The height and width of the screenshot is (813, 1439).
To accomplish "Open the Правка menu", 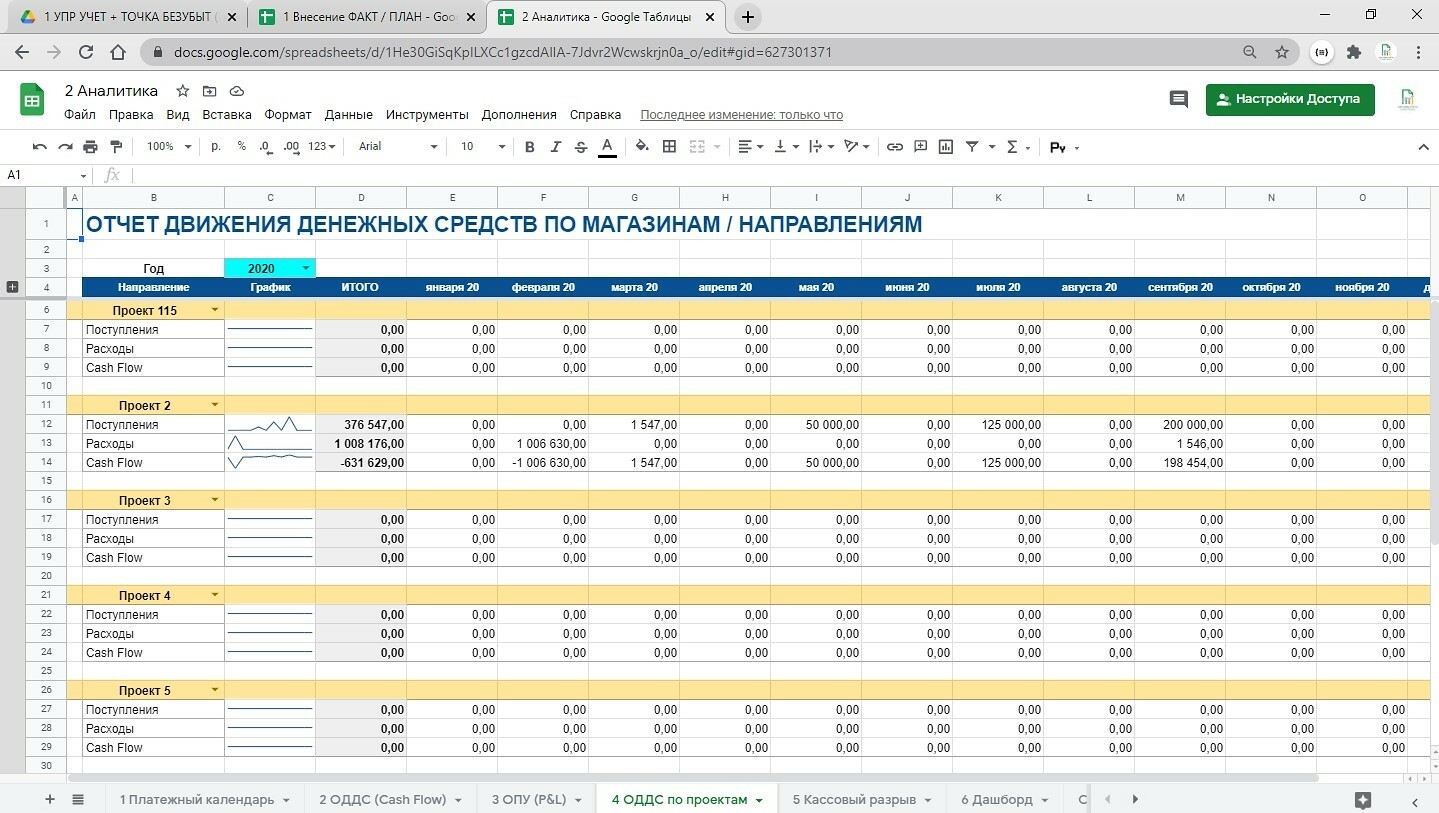I will pyautogui.click(x=131, y=115).
